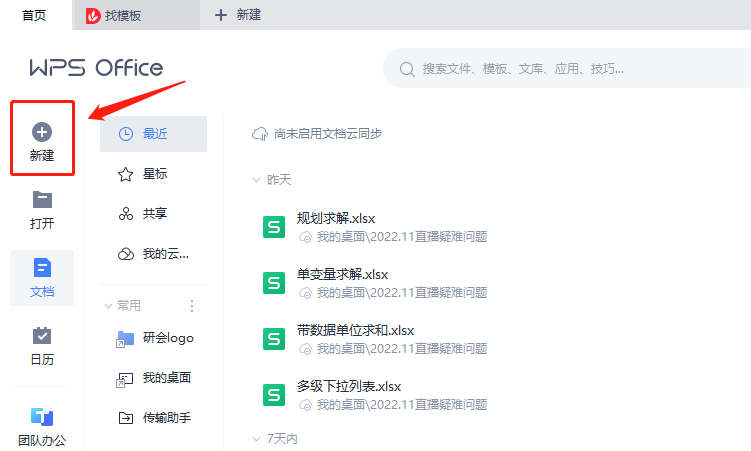Image resolution: width=751 pixels, height=451 pixels.
Task: Collapse the 常用 section chevron
Action: pyautogui.click(x=108, y=306)
